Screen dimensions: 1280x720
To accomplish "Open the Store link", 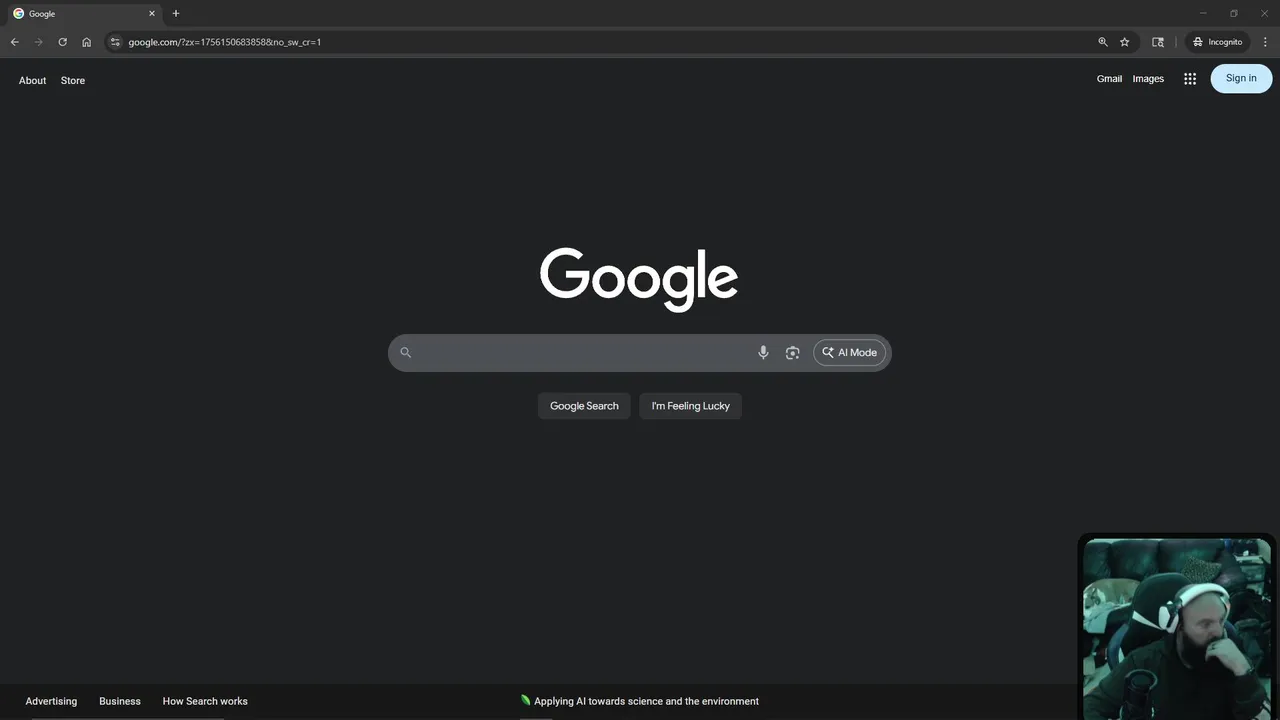I will coord(73,80).
